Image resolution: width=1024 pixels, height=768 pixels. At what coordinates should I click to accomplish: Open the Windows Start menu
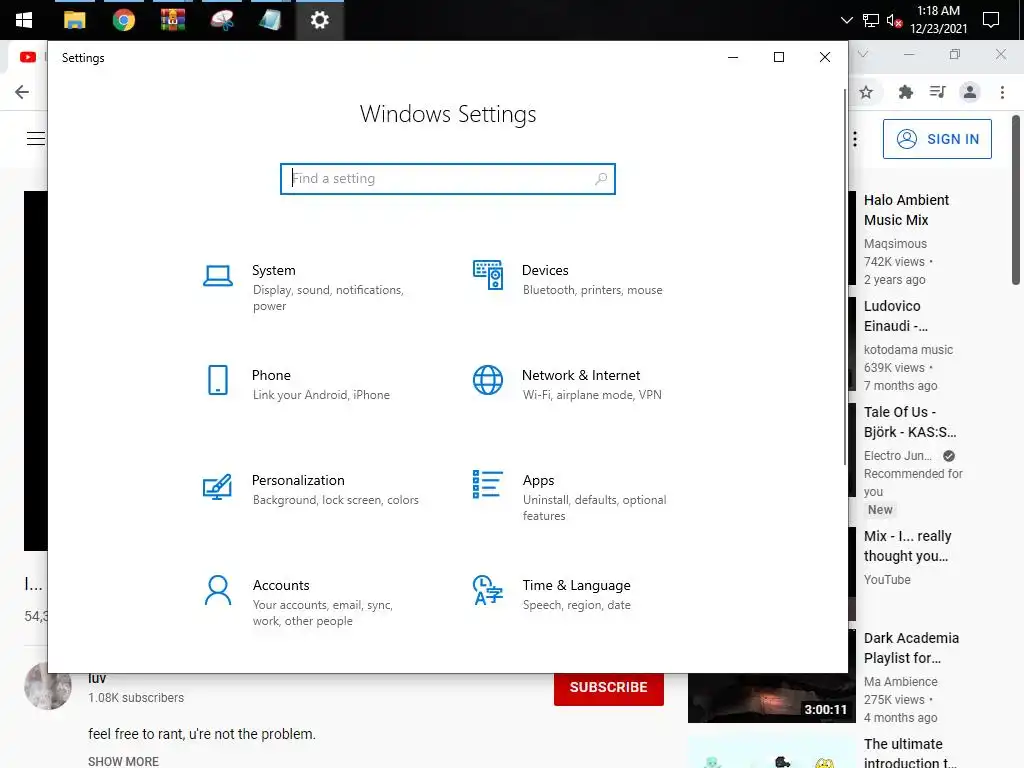(x=24, y=20)
